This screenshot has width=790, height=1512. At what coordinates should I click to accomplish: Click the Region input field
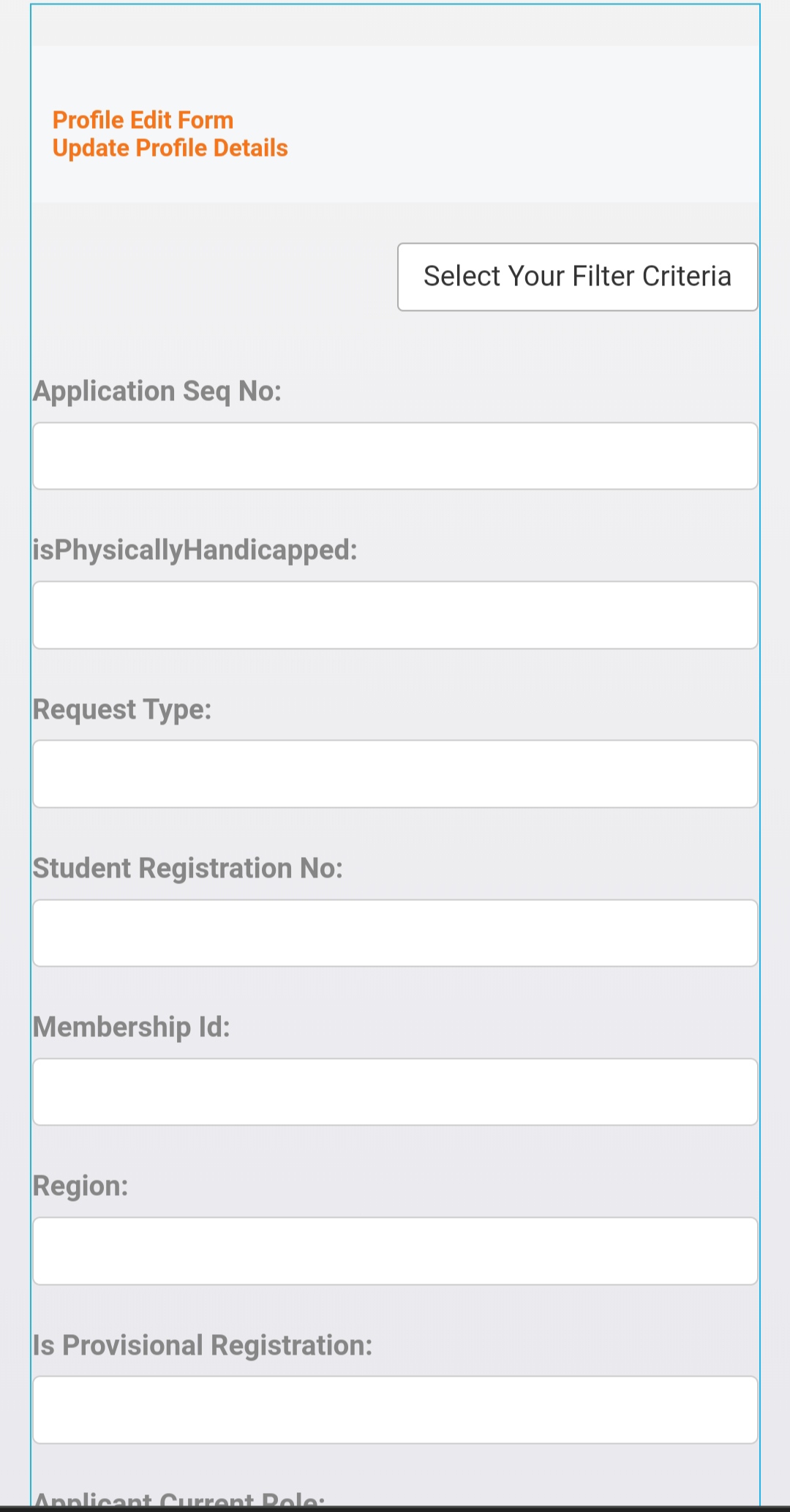[x=395, y=1251]
